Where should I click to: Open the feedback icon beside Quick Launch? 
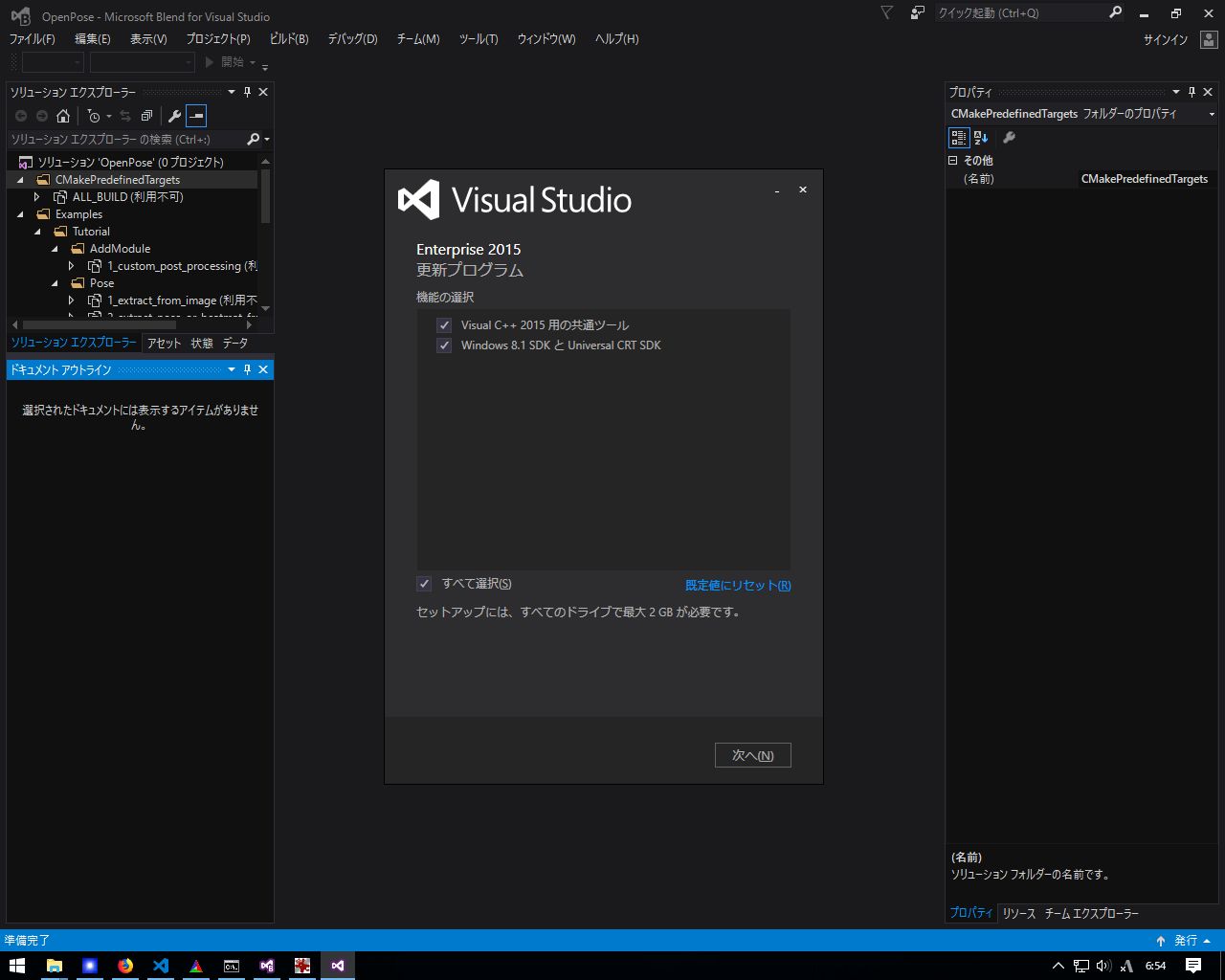(918, 12)
